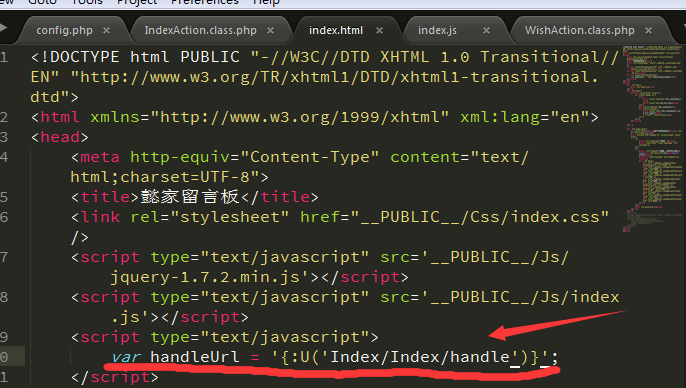The image size is (686, 388).
Task: Open the WishAction.class.php tab
Action: pyautogui.click(x=579, y=30)
